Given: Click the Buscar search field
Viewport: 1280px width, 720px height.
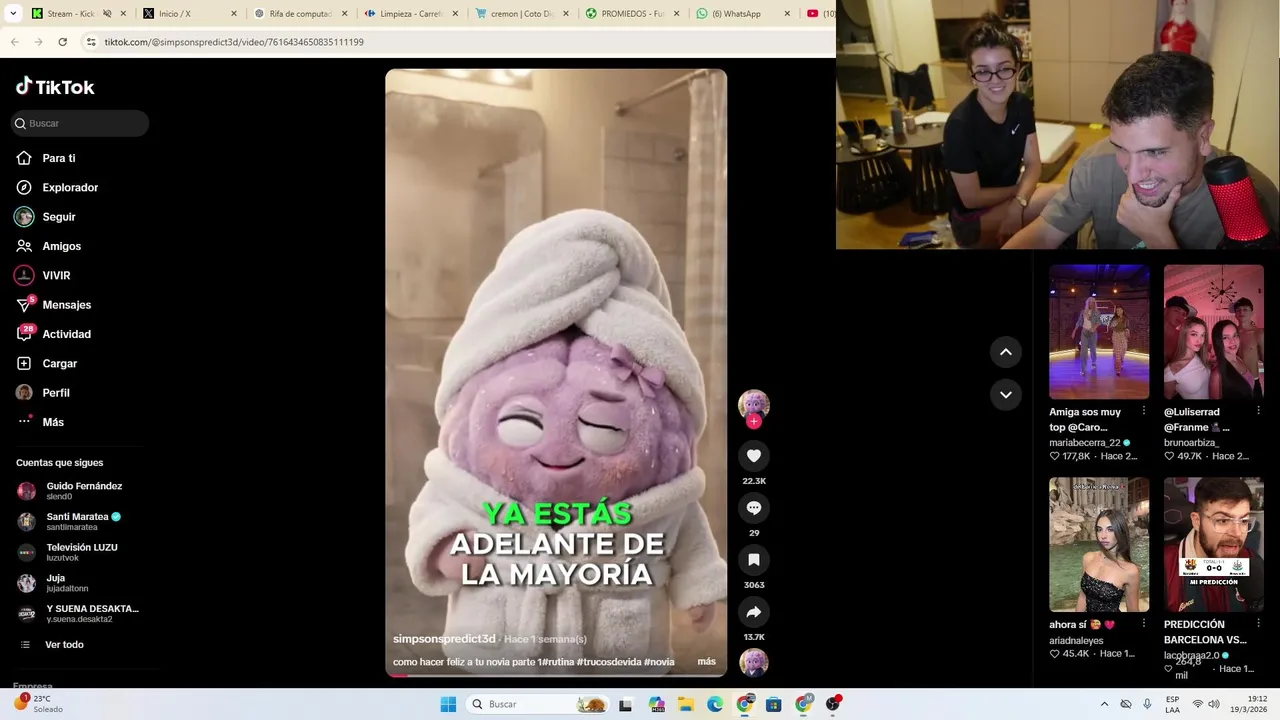Looking at the screenshot, I should coord(80,123).
